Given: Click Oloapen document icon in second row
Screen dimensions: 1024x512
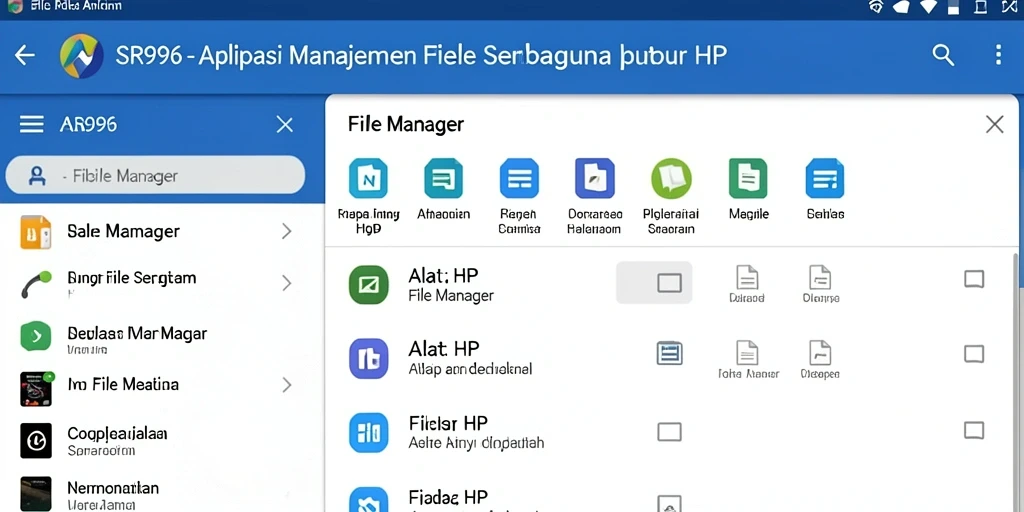Looking at the screenshot, I should click(x=820, y=353).
